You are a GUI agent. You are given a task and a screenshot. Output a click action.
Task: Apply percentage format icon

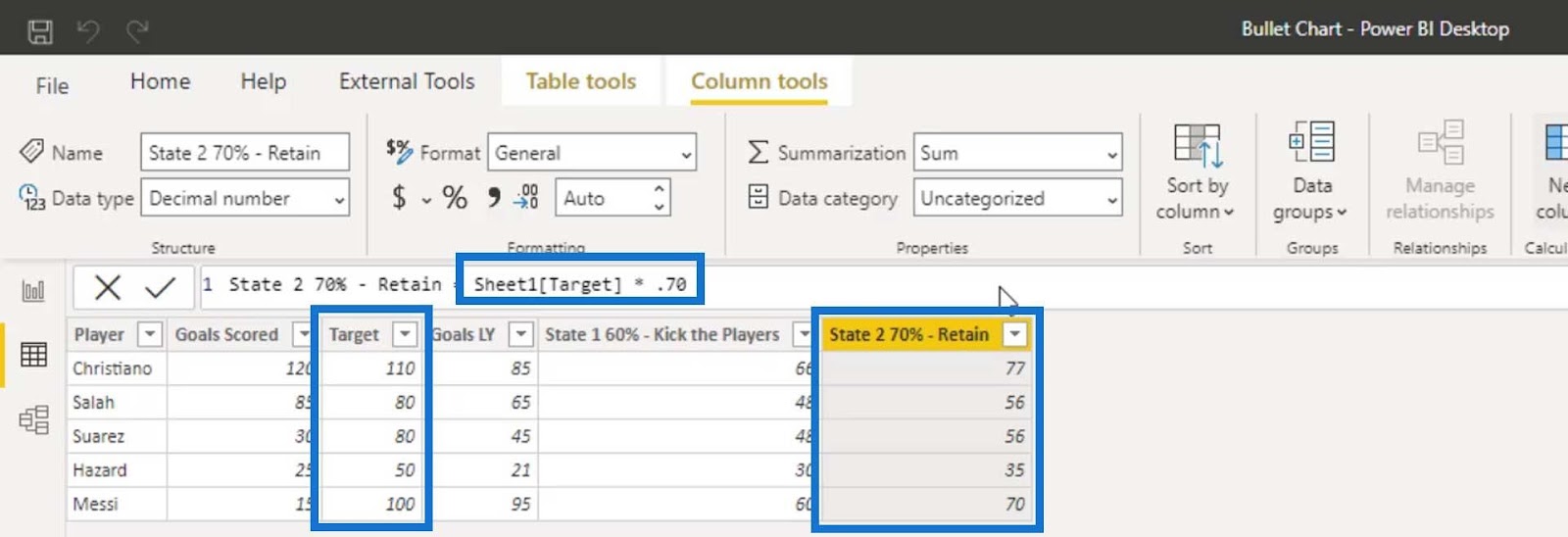click(x=455, y=198)
